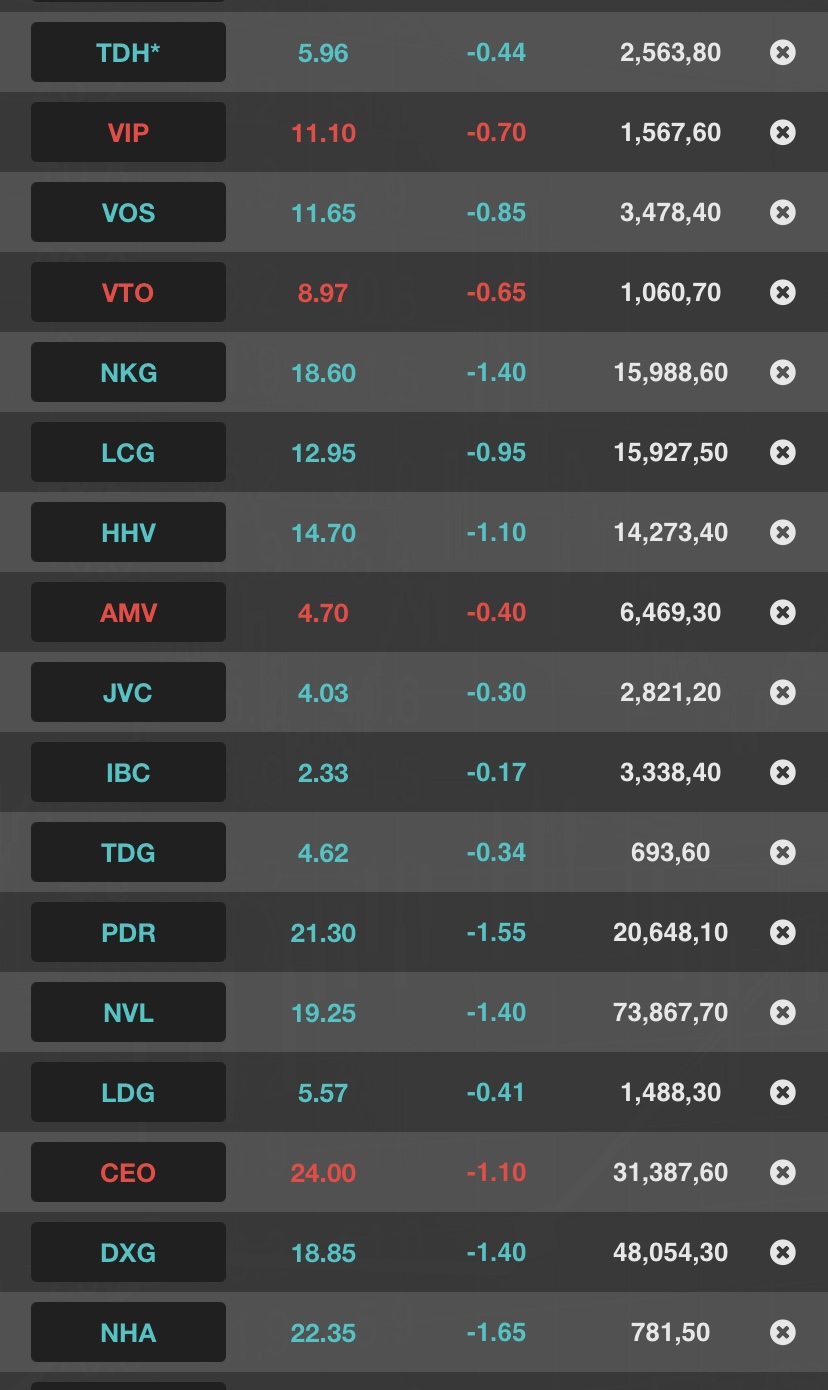
Task: Click the X icon next to NVL
Action: click(783, 1012)
